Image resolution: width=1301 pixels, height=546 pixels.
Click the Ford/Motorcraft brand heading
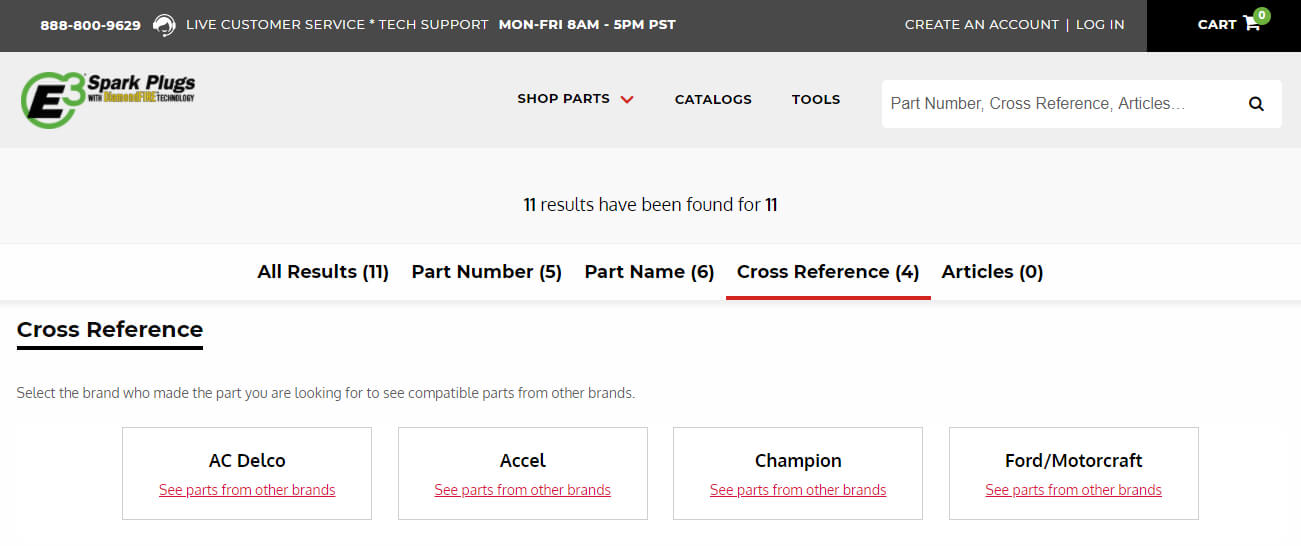pos(1073,460)
